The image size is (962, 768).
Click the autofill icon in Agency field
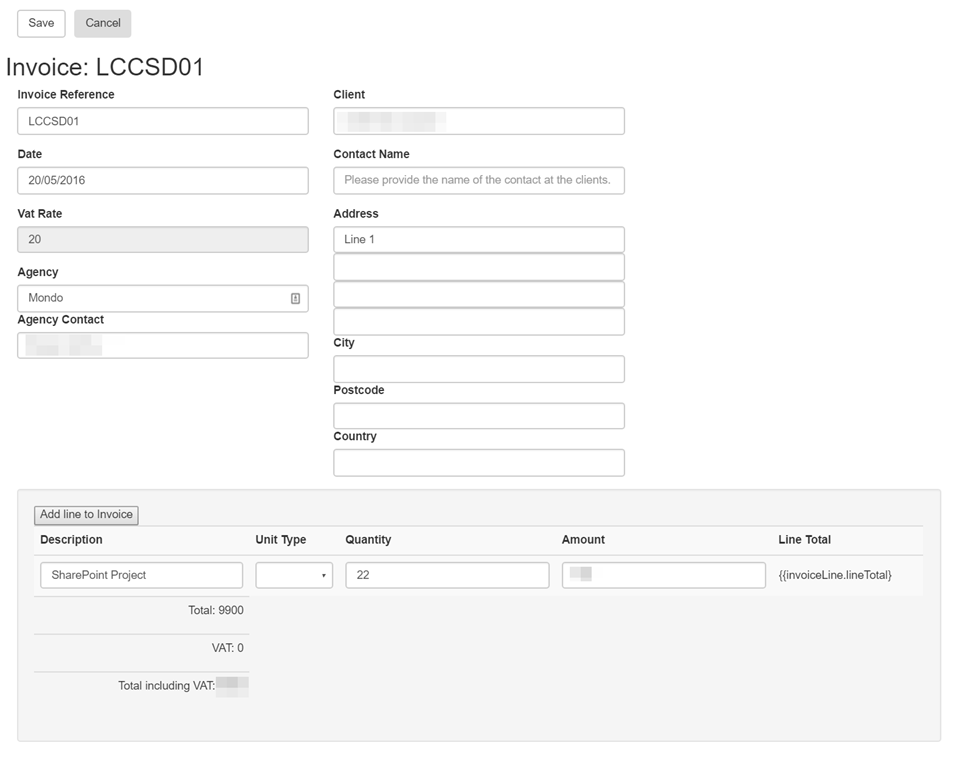pos(295,298)
